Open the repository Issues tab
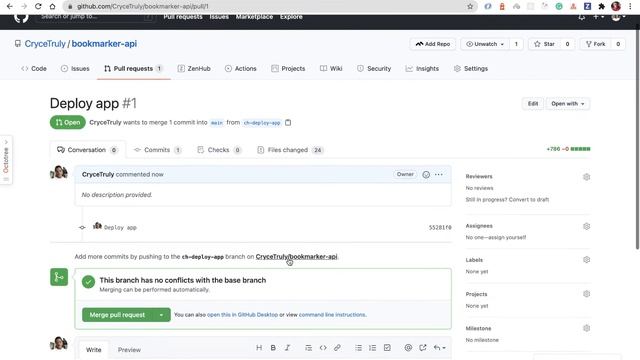The height and width of the screenshot is (360, 640). click(75, 69)
